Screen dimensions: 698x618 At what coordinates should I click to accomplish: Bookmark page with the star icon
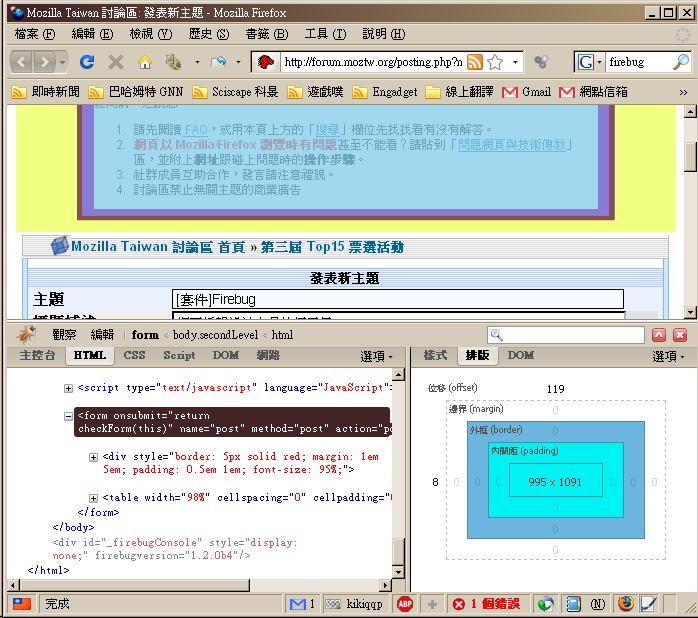click(495, 62)
